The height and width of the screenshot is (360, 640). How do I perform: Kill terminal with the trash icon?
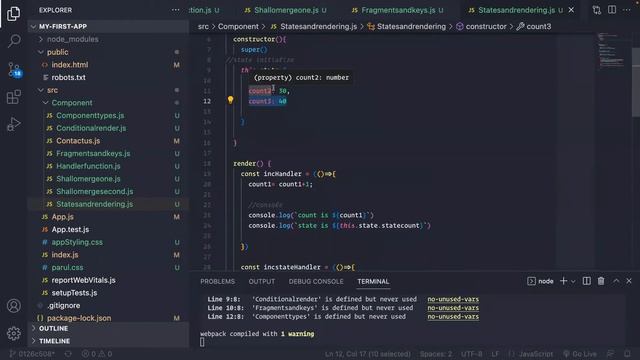(601, 281)
